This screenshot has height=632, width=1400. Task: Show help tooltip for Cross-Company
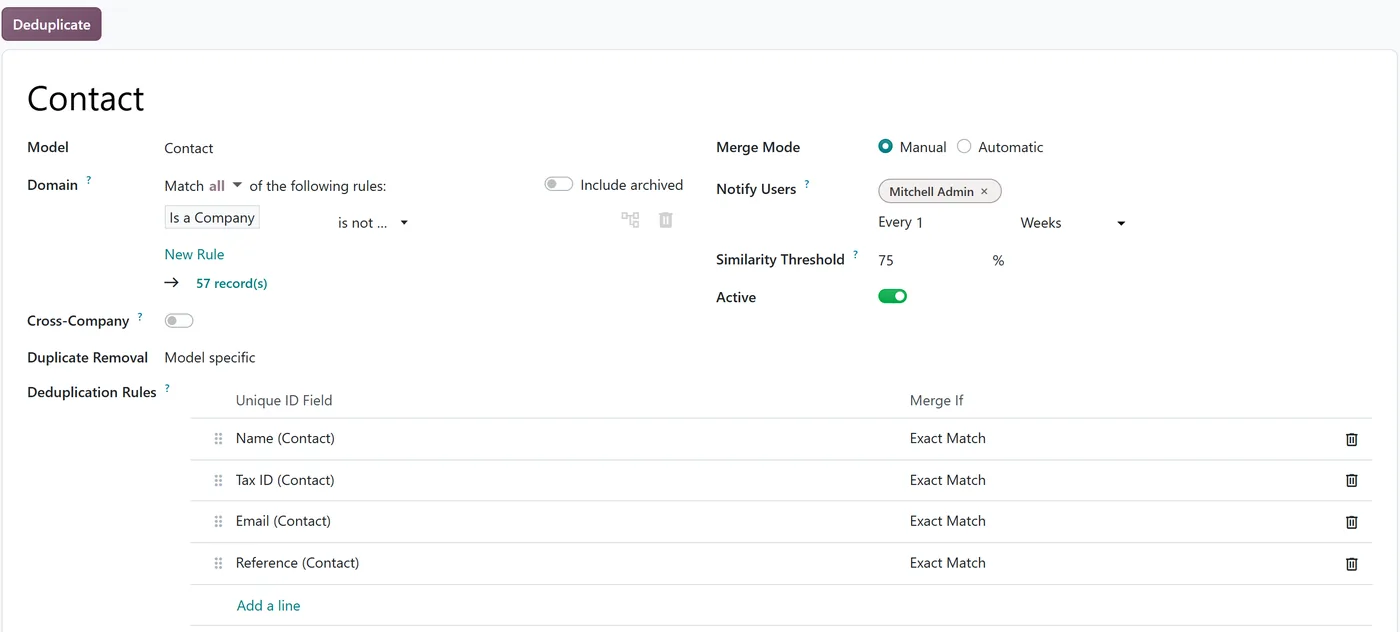[x=140, y=317]
